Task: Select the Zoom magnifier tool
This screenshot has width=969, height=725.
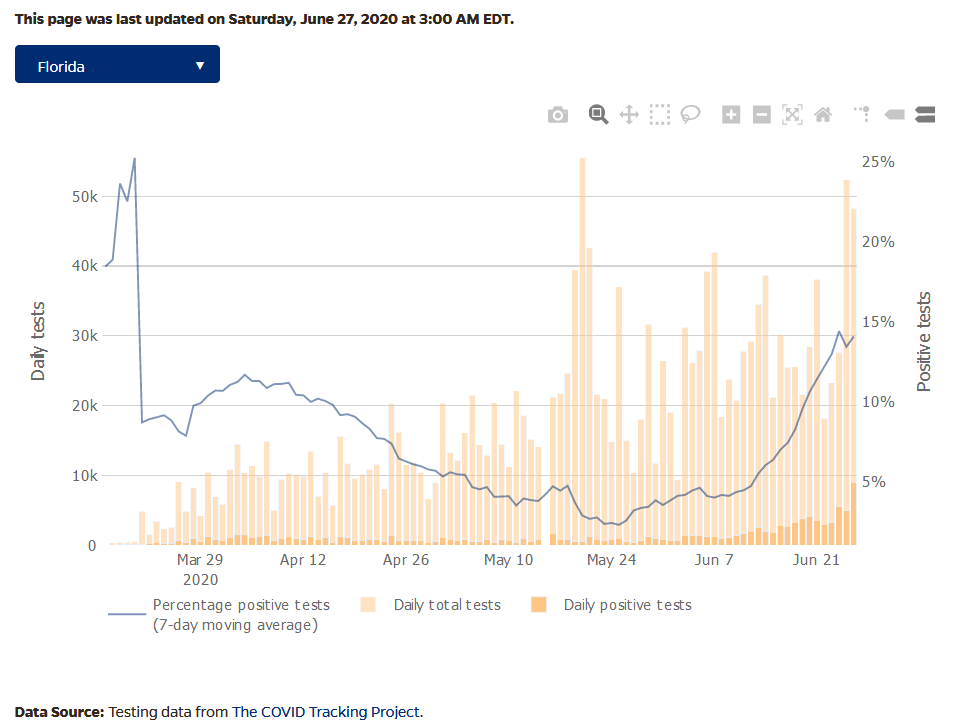Action: point(598,114)
